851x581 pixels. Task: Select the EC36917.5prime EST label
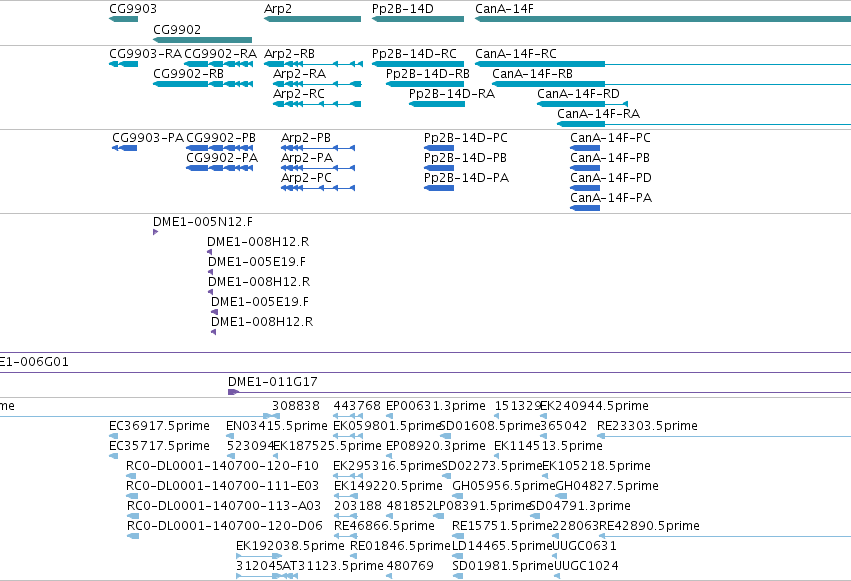point(160,426)
